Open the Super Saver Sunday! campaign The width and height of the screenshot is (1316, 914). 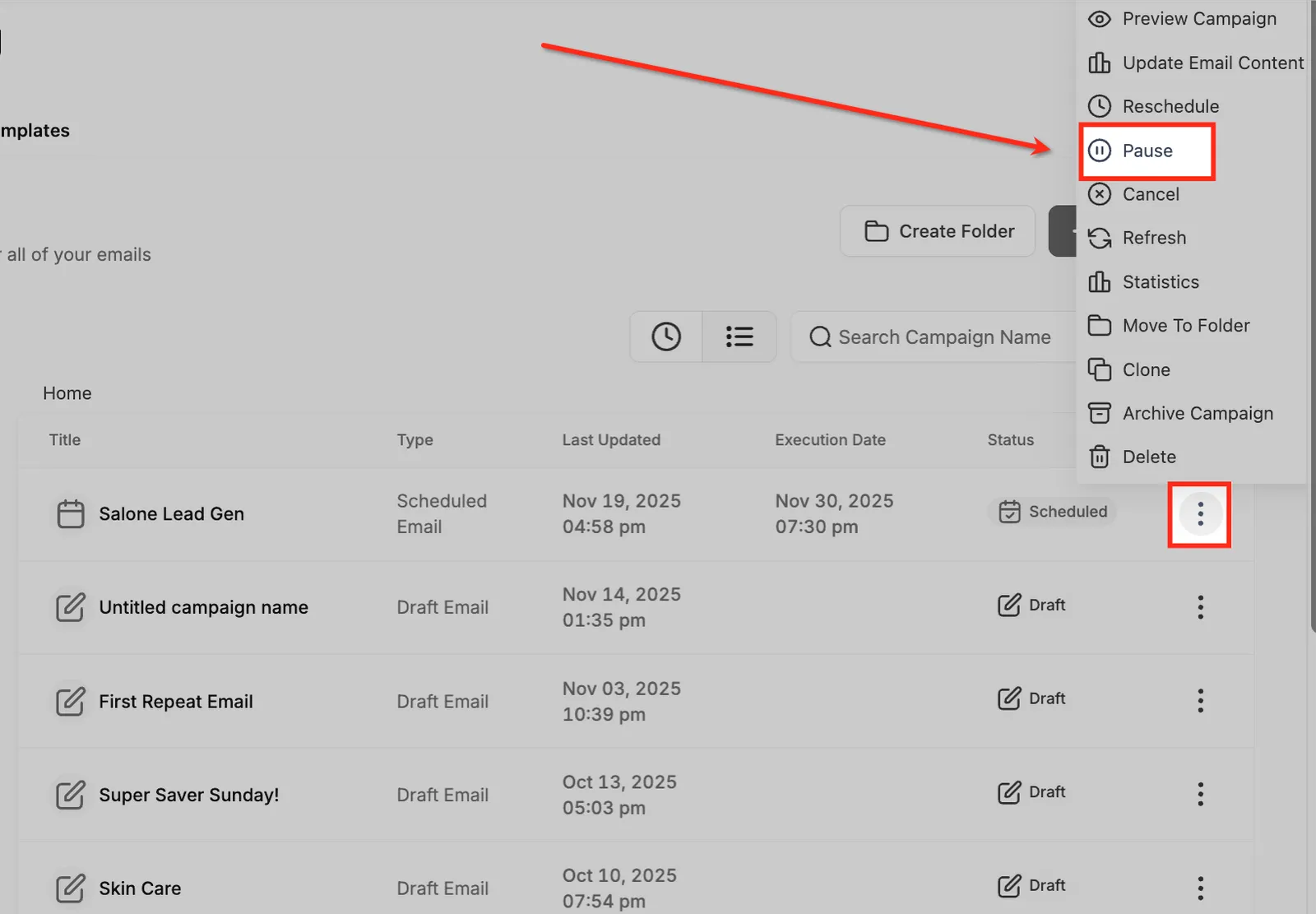coord(189,795)
